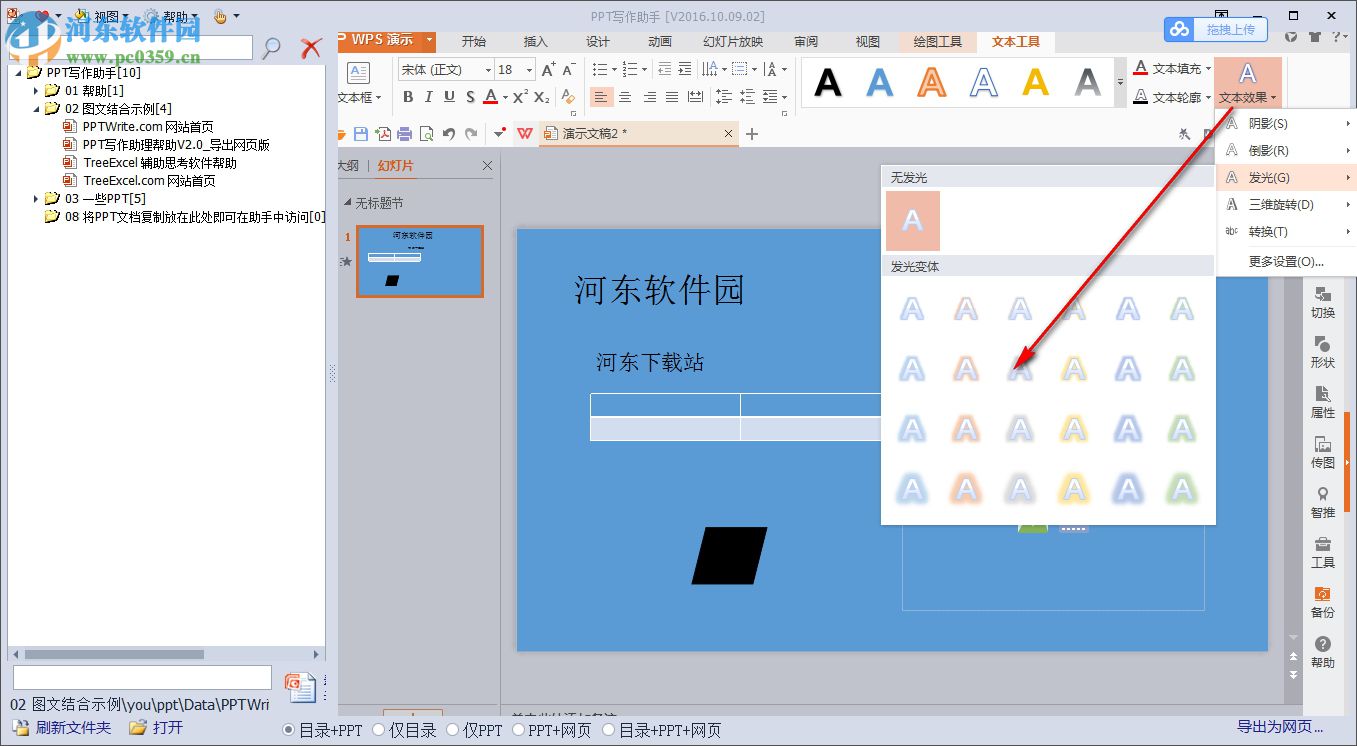Apply subscript formatting
Viewport: 1357px width, 746px height.
542,97
